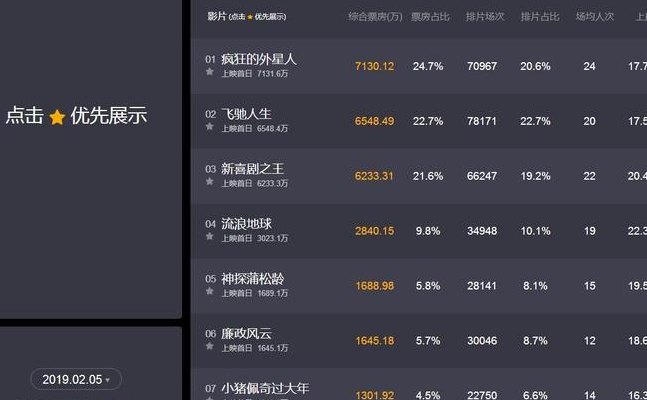Star the film 神探蒲松龄
This screenshot has width=647, height=400.
[x=210, y=291]
